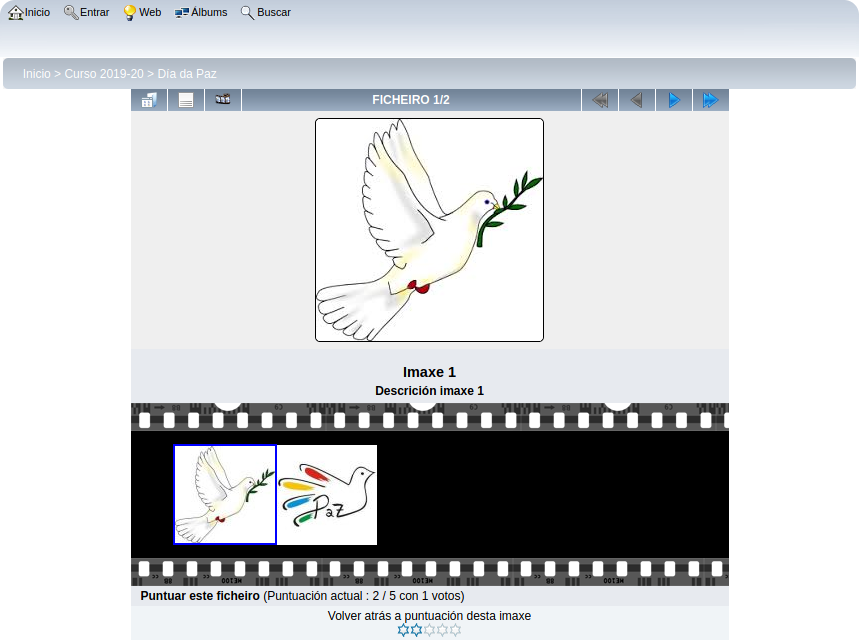Select the dove thumbnail in the filmstrip
The width and height of the screenshot is (859, 640).
coord(225,495)
